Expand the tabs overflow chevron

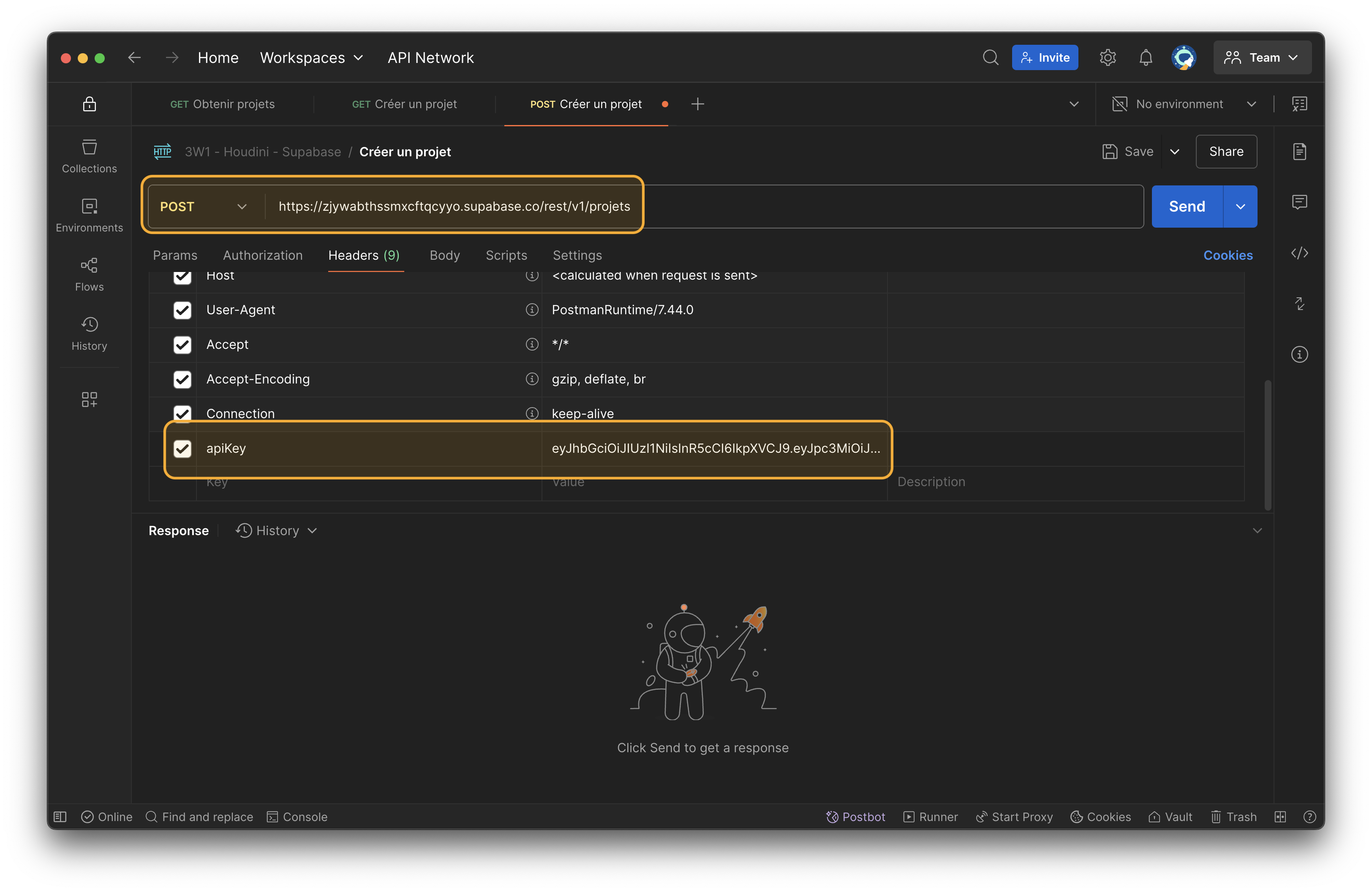(x=1074, y=104)
